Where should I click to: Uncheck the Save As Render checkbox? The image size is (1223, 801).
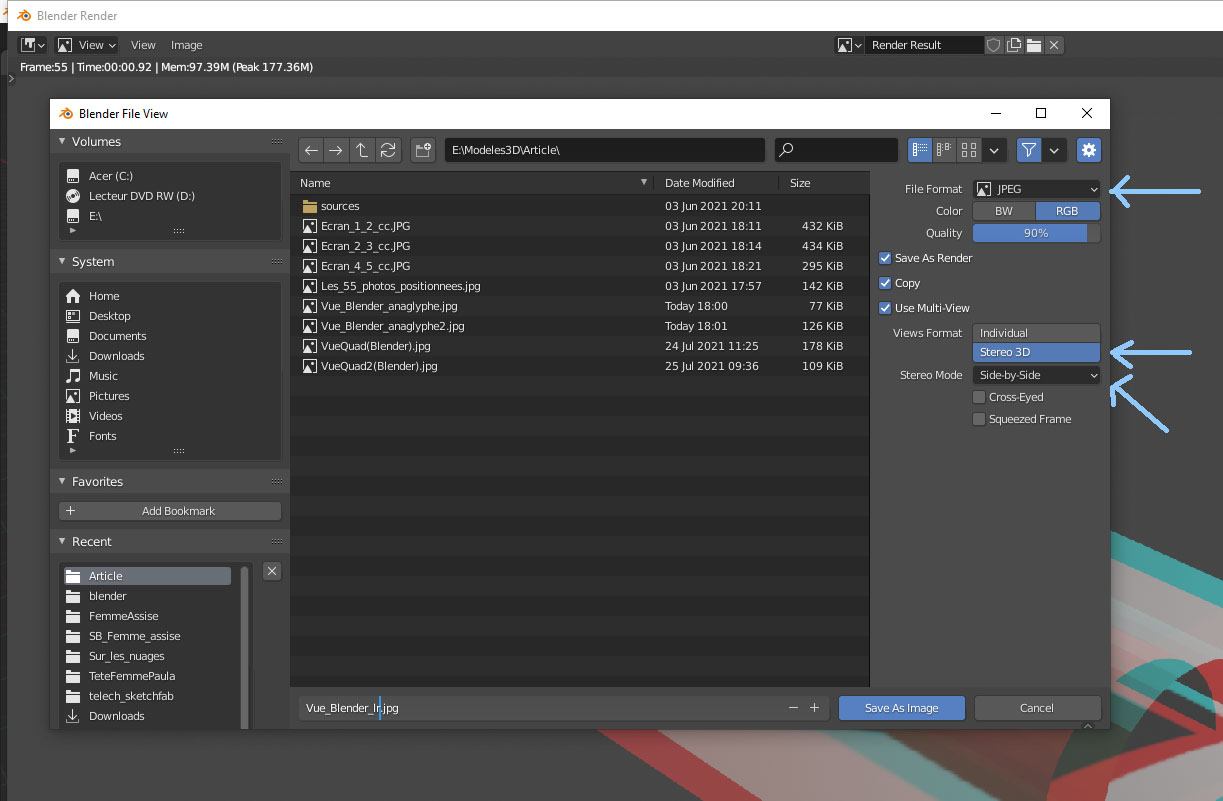click(885, 258)
